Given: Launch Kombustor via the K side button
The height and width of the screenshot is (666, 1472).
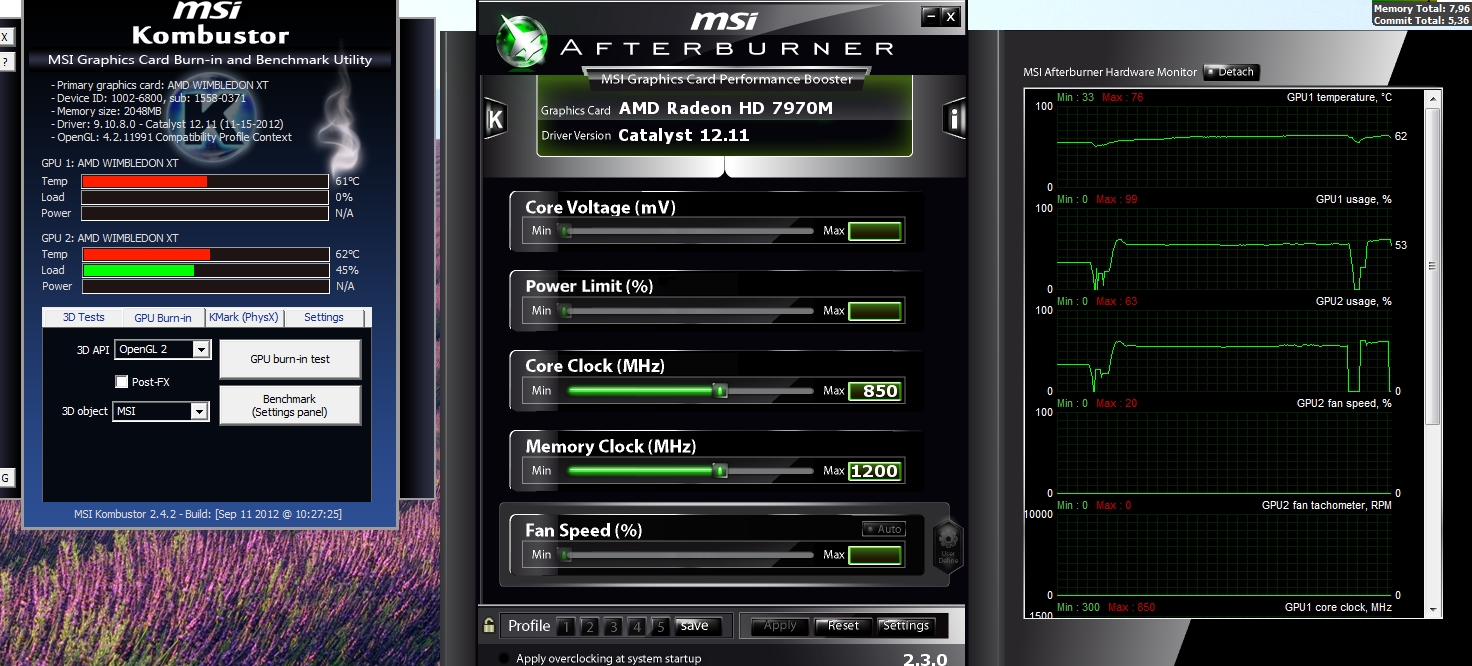Looking at the screenshot, I should 494,119.
